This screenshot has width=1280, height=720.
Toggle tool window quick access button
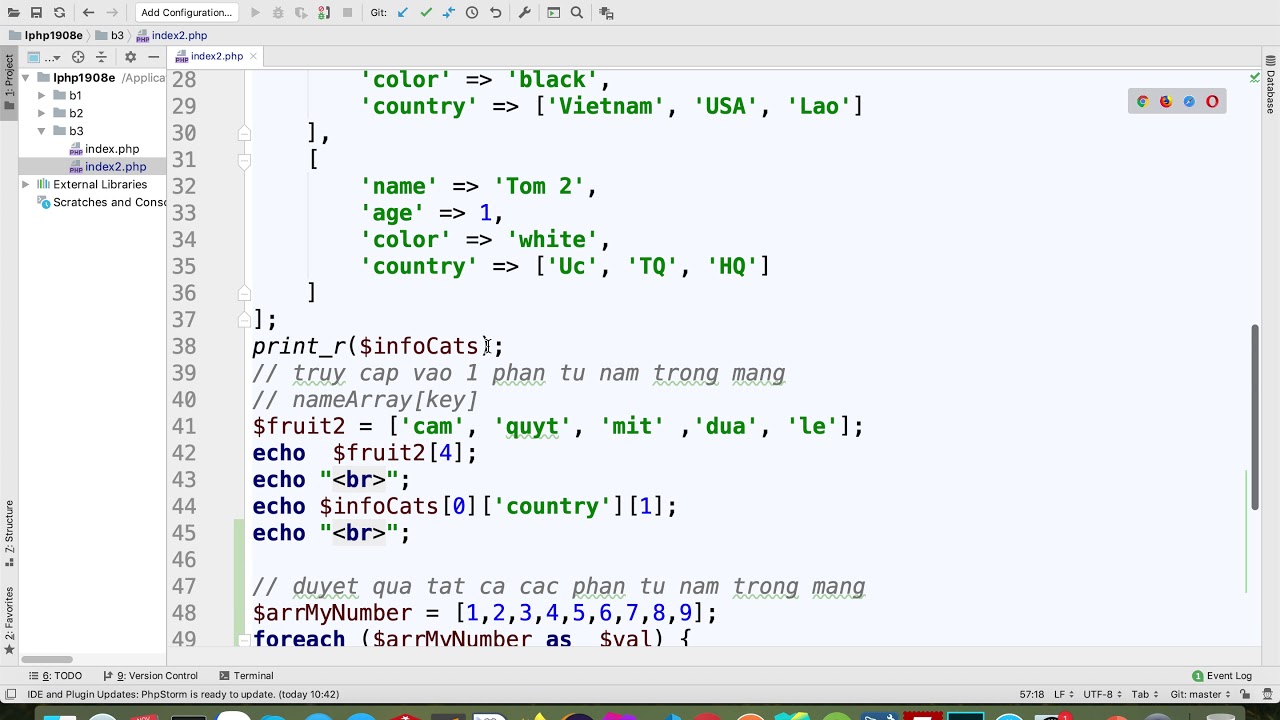click(x=10, y=694)
